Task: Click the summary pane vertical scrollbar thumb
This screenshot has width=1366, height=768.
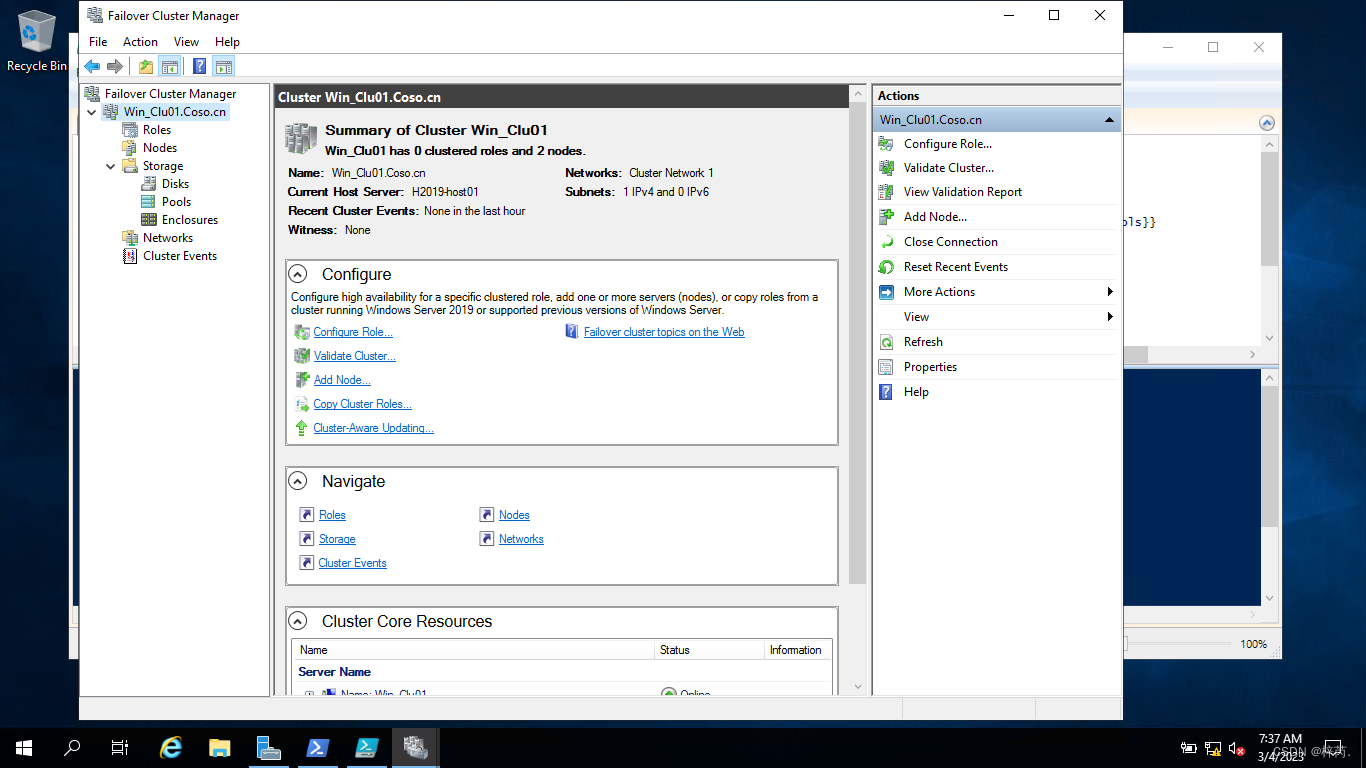Action: click(x=857, y=343)
